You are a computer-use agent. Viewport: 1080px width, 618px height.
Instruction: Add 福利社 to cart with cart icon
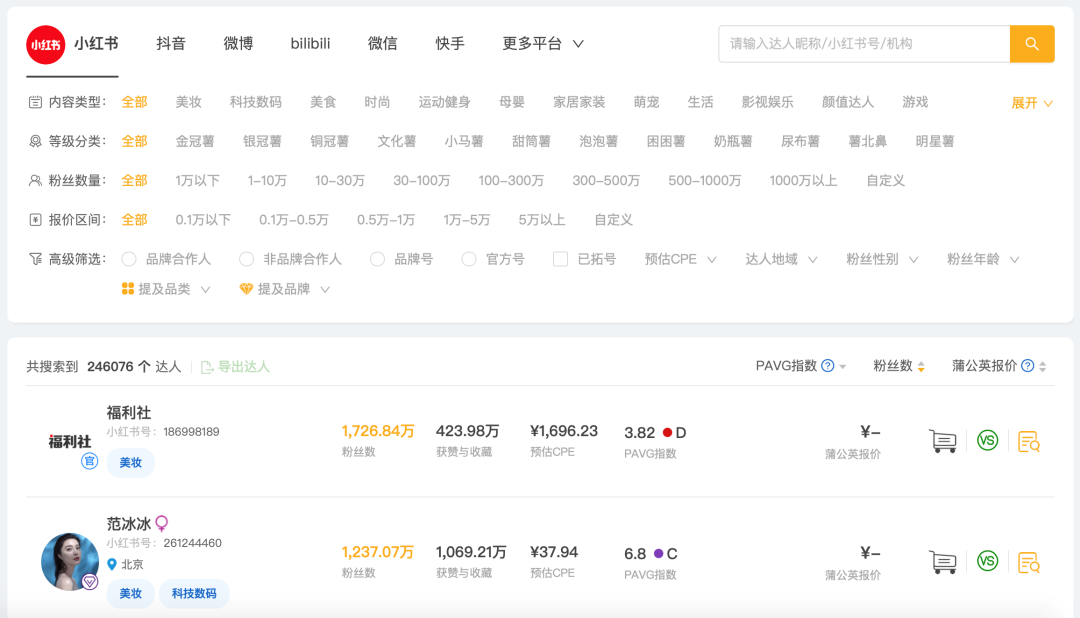point(943,441)
